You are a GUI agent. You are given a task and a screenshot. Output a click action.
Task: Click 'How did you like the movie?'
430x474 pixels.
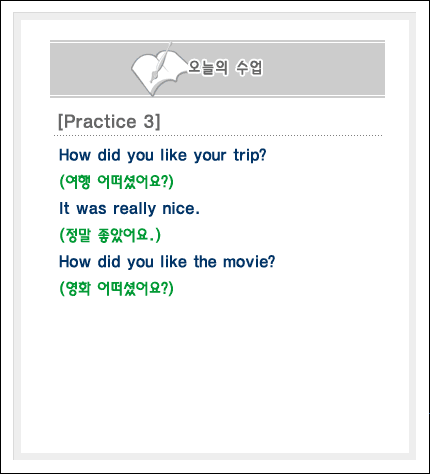167,262
